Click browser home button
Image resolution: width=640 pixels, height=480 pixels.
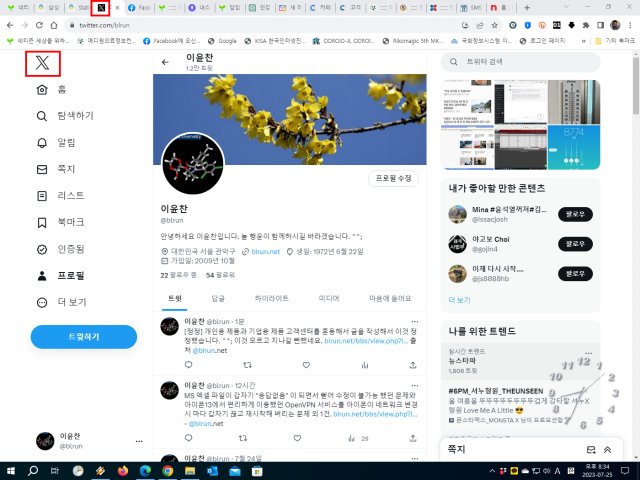pos(54,25)
